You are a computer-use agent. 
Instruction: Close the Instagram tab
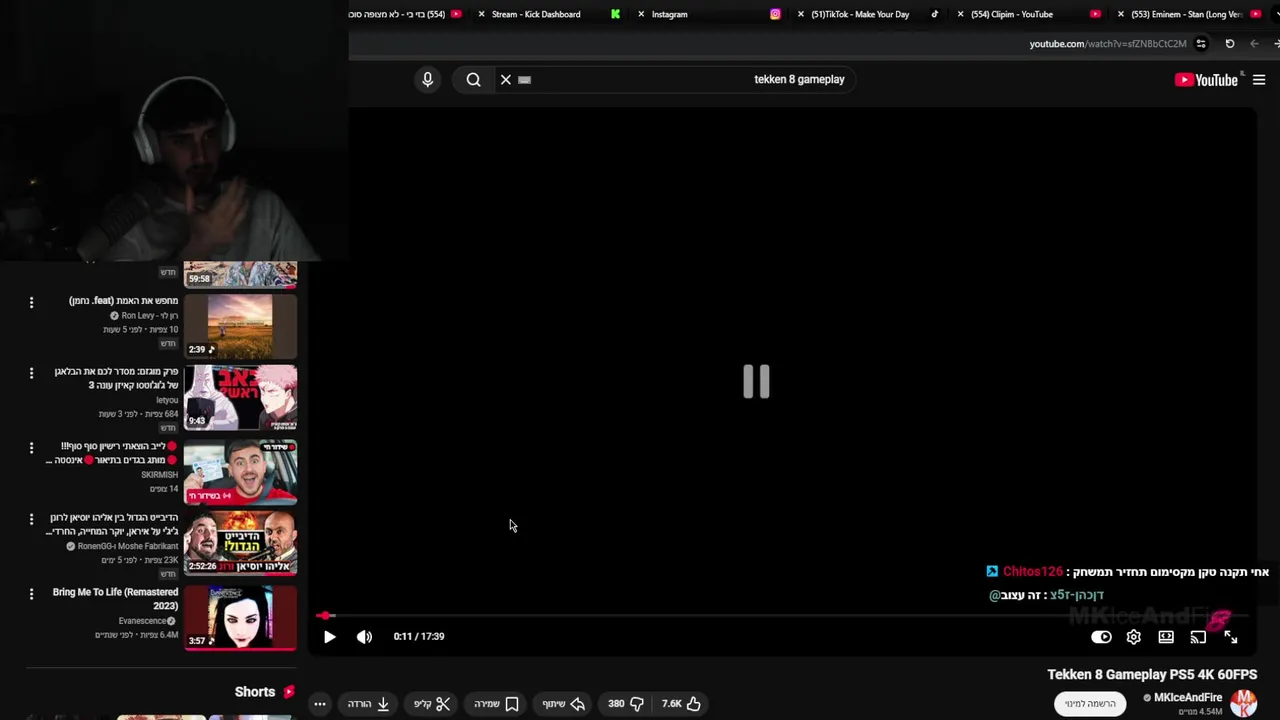click(x=641, y=14)
